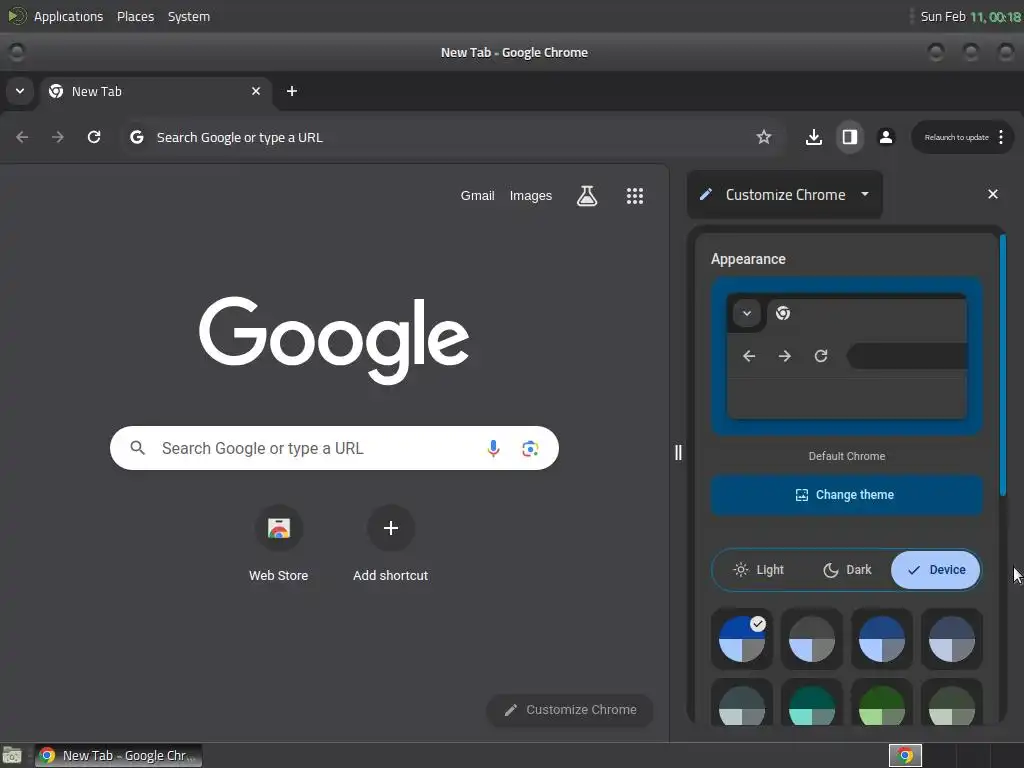Click the address bar URL field
This screenshot has height=768, width=1024.
point(451,137)
